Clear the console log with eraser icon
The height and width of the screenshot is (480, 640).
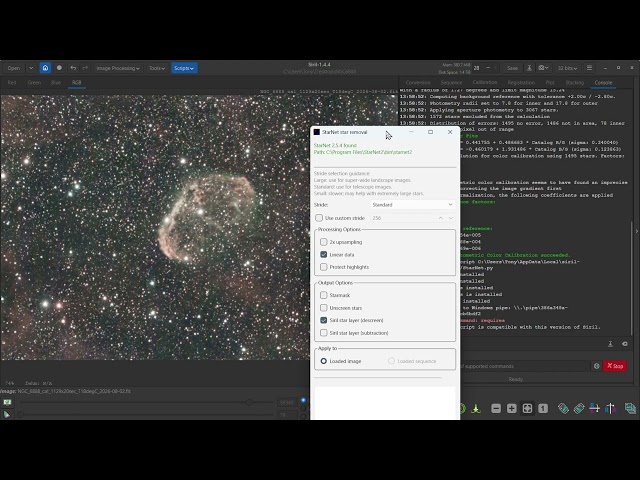point(624,344)
